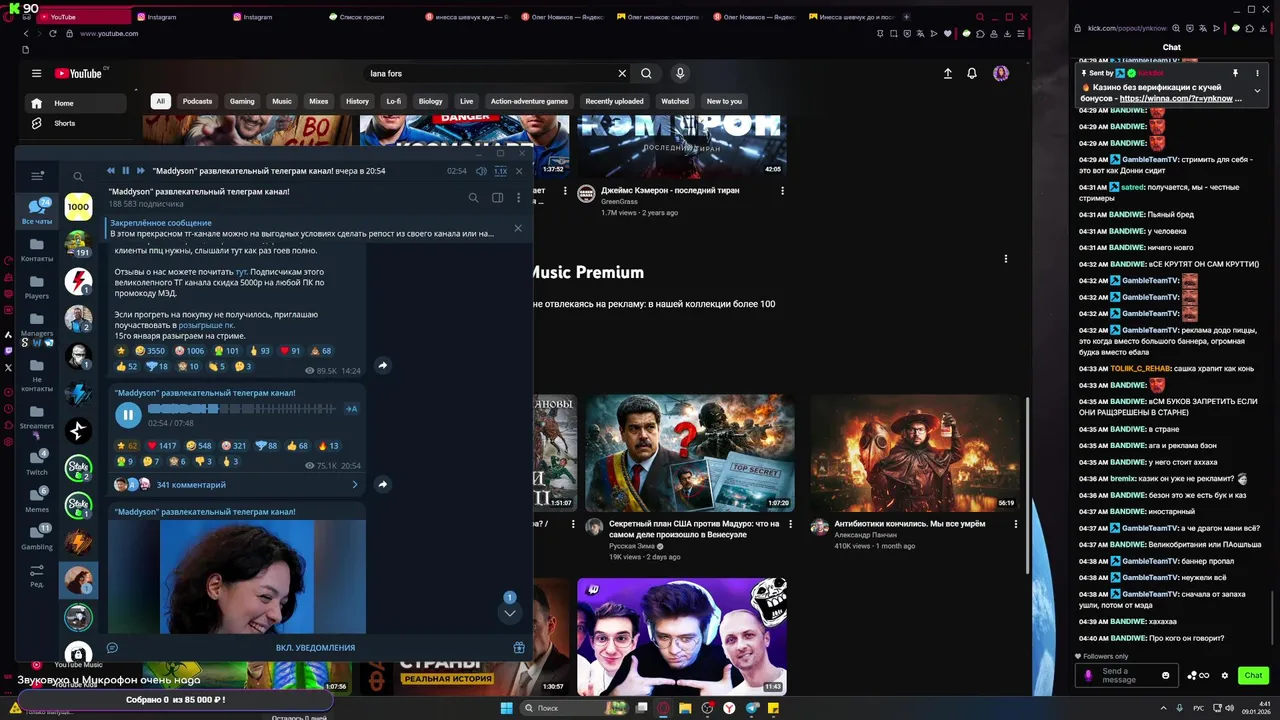Open the Контакты folder in Telegram
The height and width of the screenshot is (720, 1280).
[x=37, y=250]
